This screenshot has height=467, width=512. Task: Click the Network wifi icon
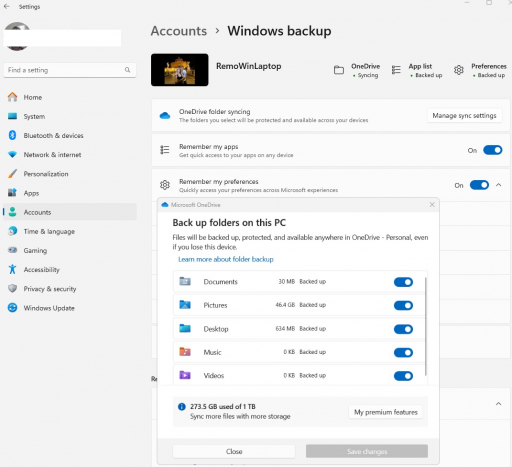coord(12,155)
